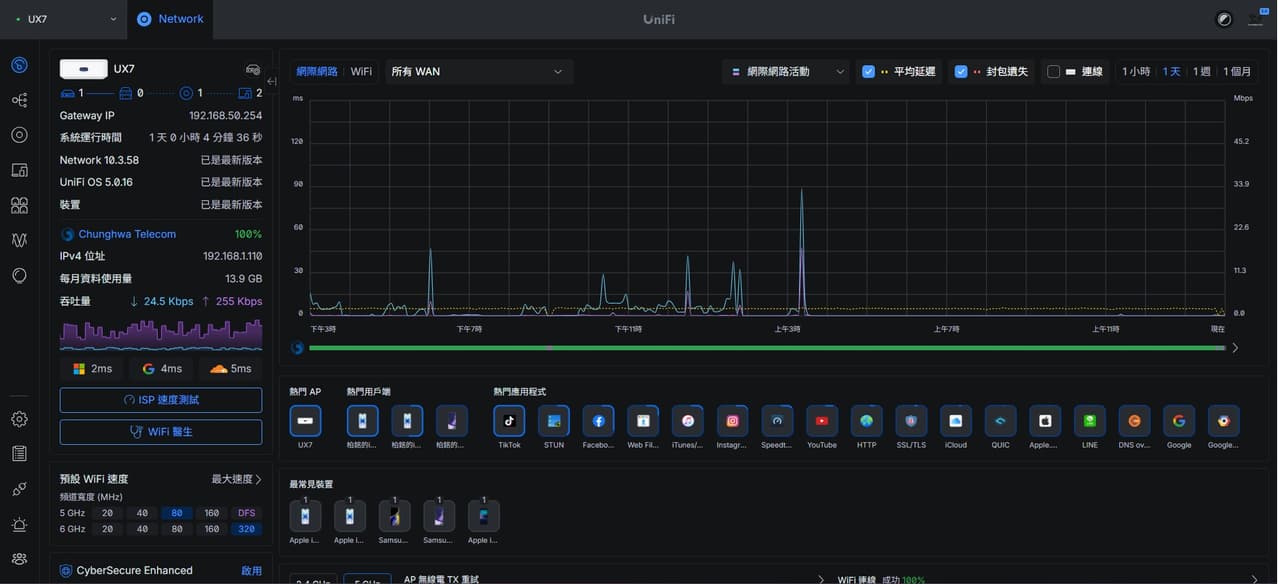Open Chunghwa Telecom ISP link

pyautogui.click(x=127, y=234)
